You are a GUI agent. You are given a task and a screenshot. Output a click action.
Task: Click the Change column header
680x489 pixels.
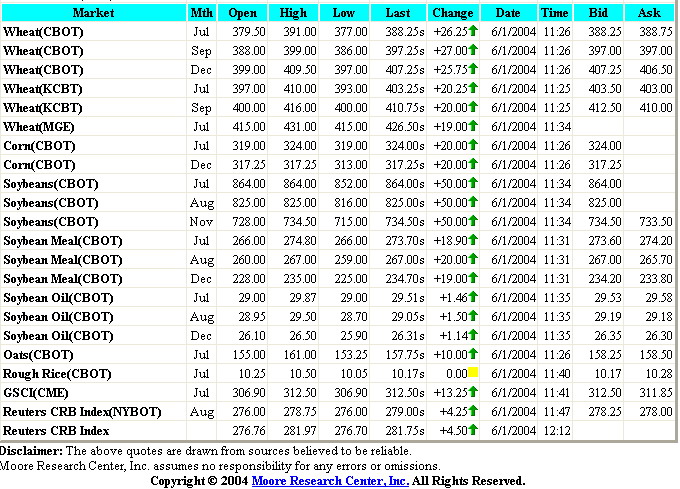(453, 13)
